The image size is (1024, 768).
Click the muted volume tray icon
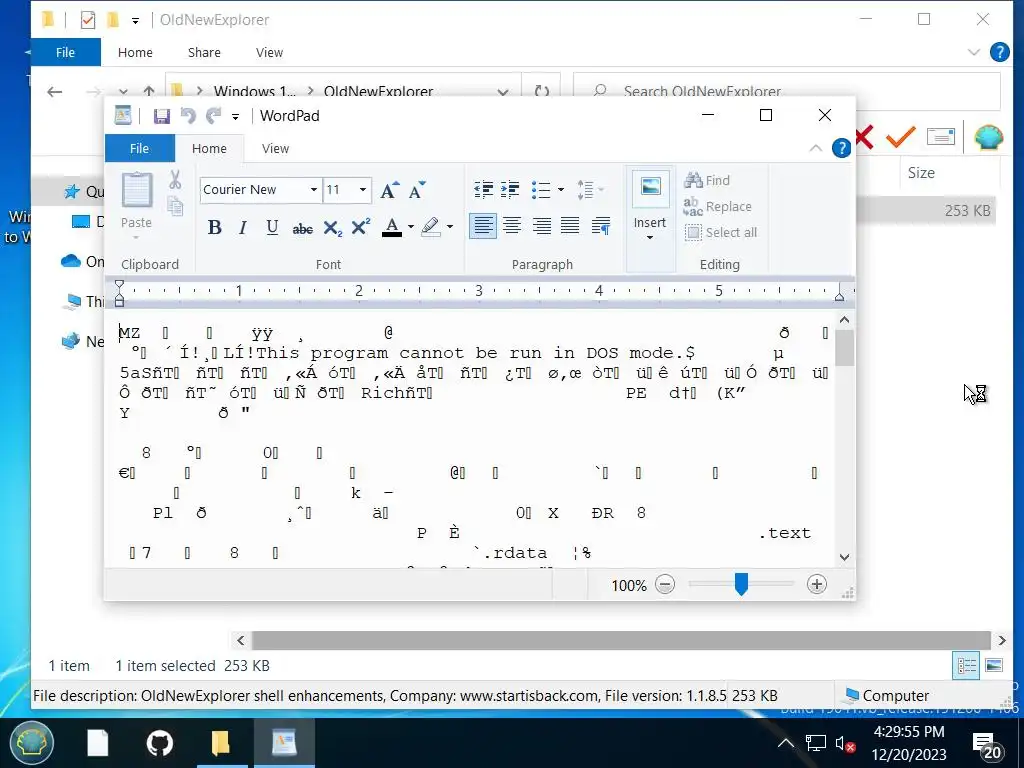846,744
